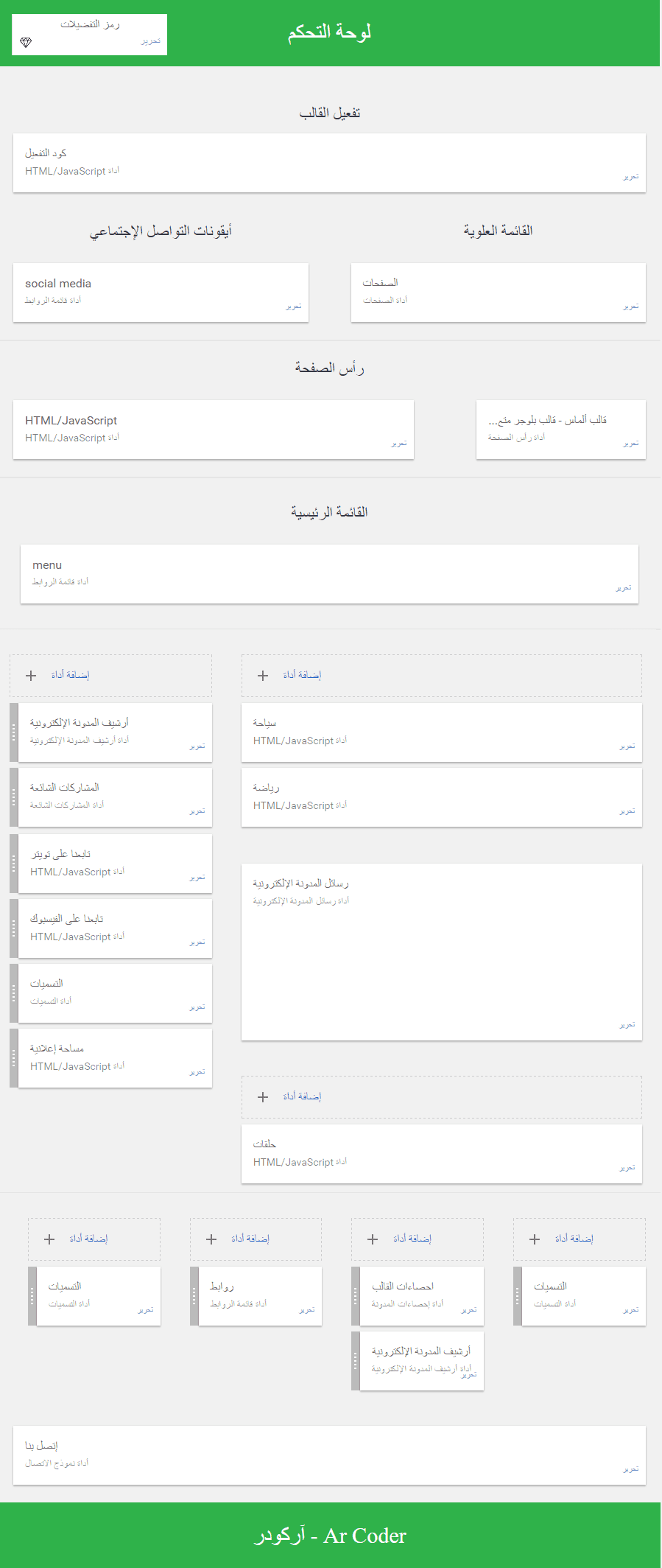The image size is (662, 1568).
Task: Click the plus icon above the حلقات gadget
Action: point(263,1096)
